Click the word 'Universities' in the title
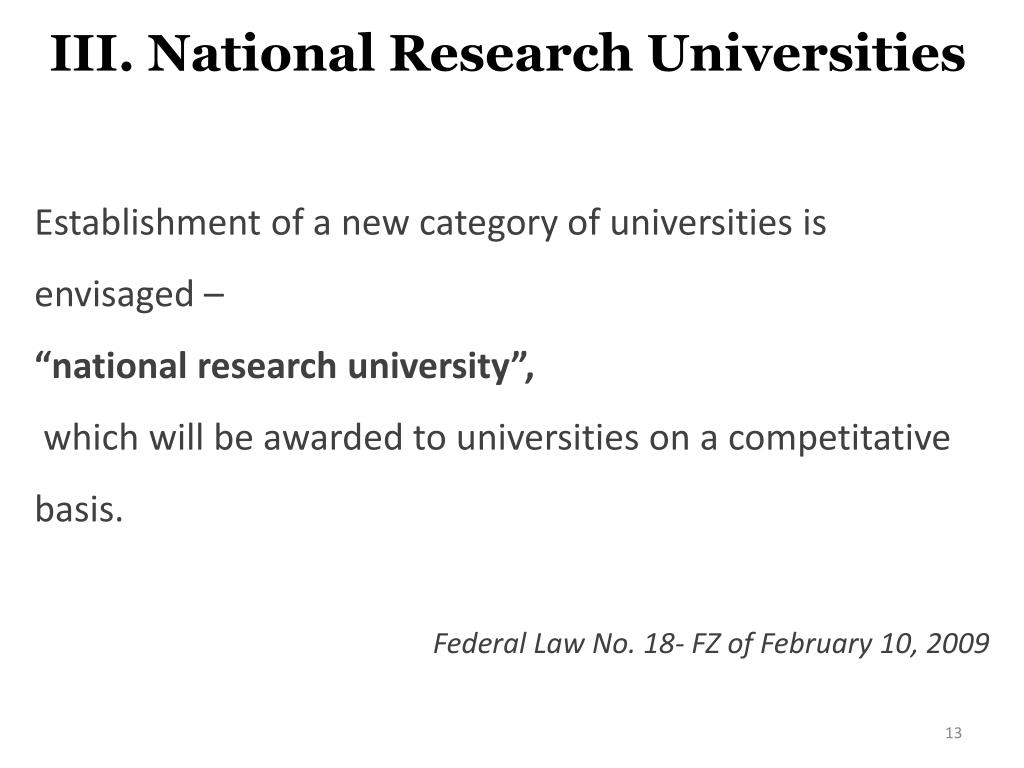 [x=807, y=53]
